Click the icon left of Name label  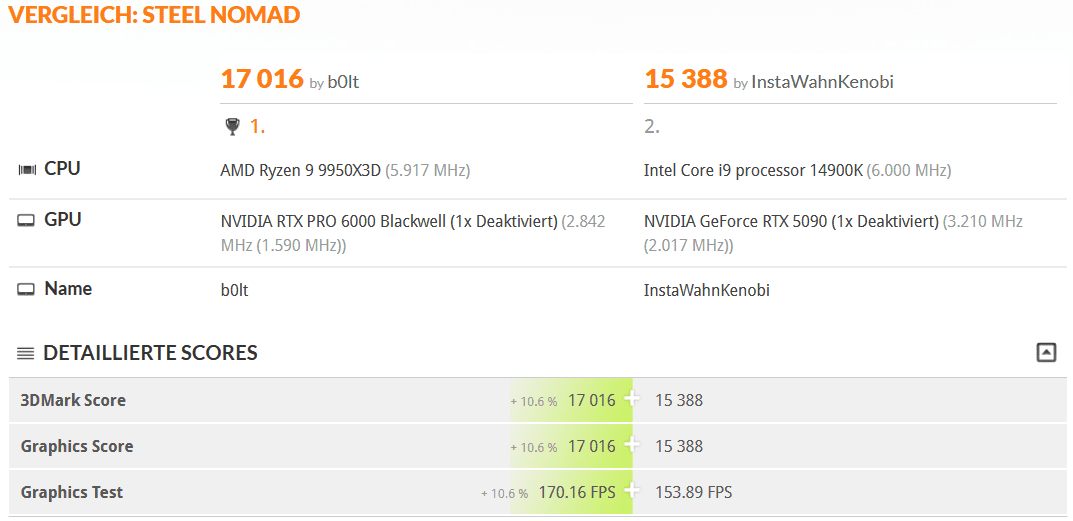[x=27, y=290]
